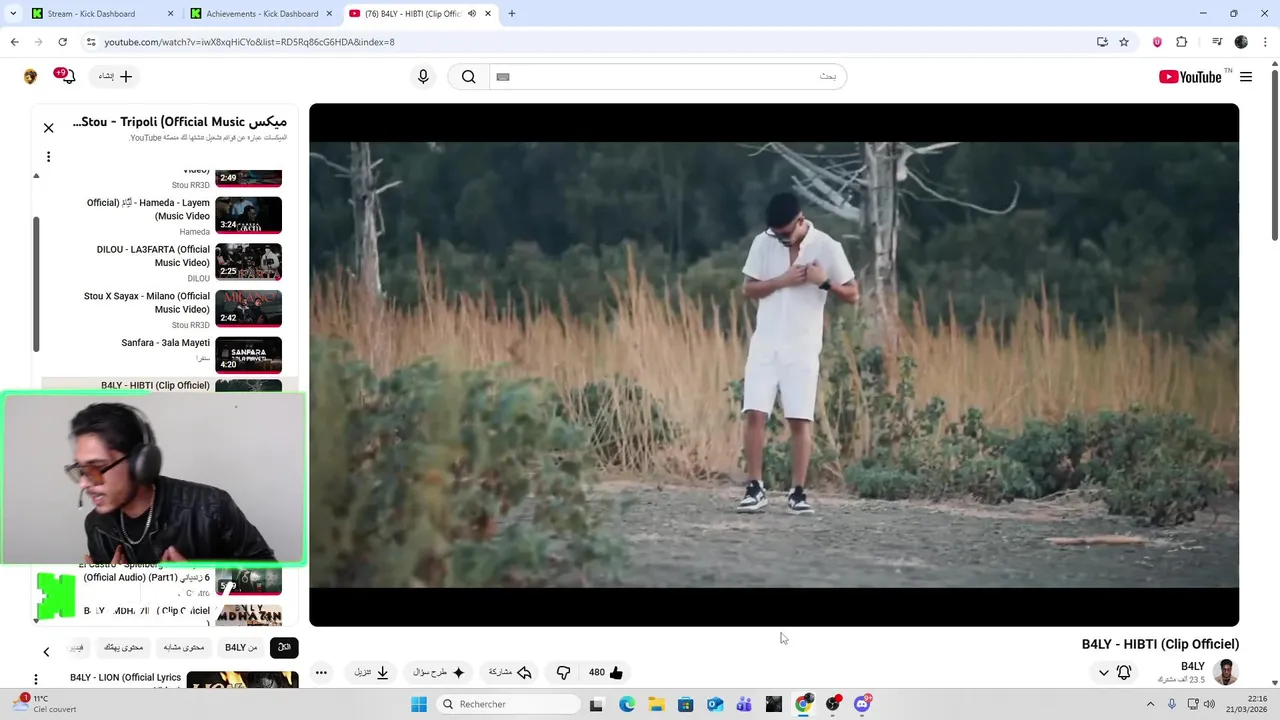Share the video using مشاركة button
The width and height of the screenshot is (1280, 720).
510,673
